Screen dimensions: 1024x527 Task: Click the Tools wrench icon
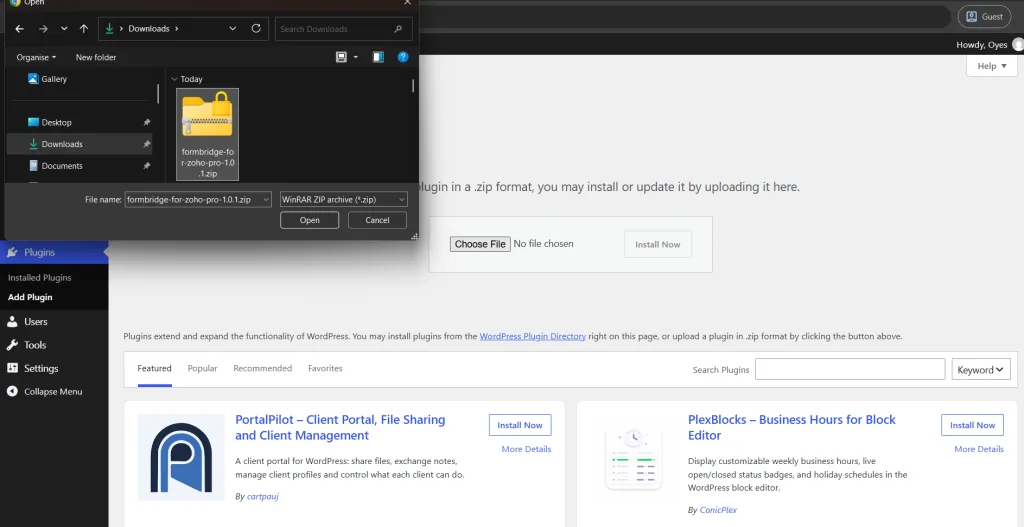[12, 345]
